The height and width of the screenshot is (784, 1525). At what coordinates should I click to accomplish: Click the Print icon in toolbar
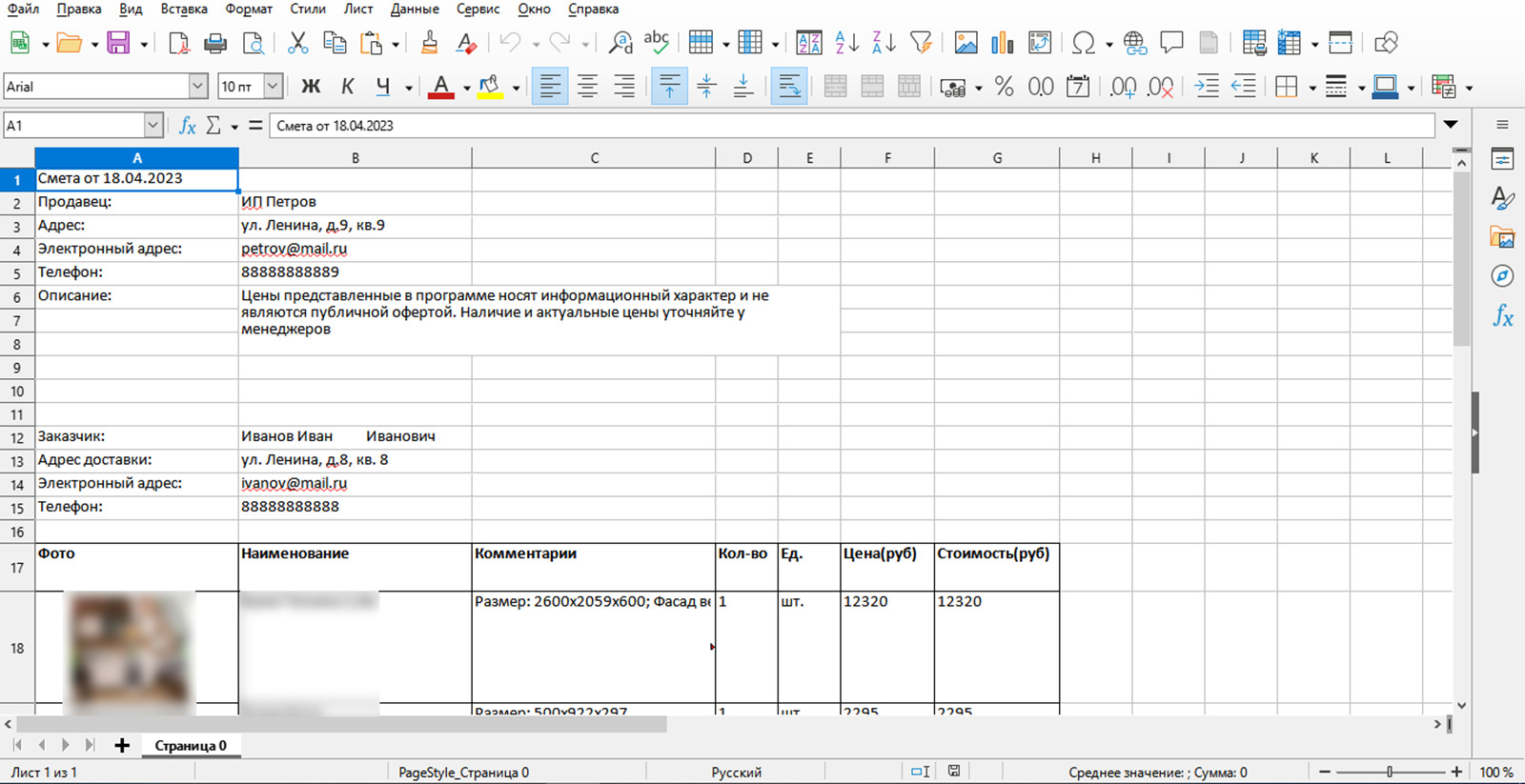point(216,43)
